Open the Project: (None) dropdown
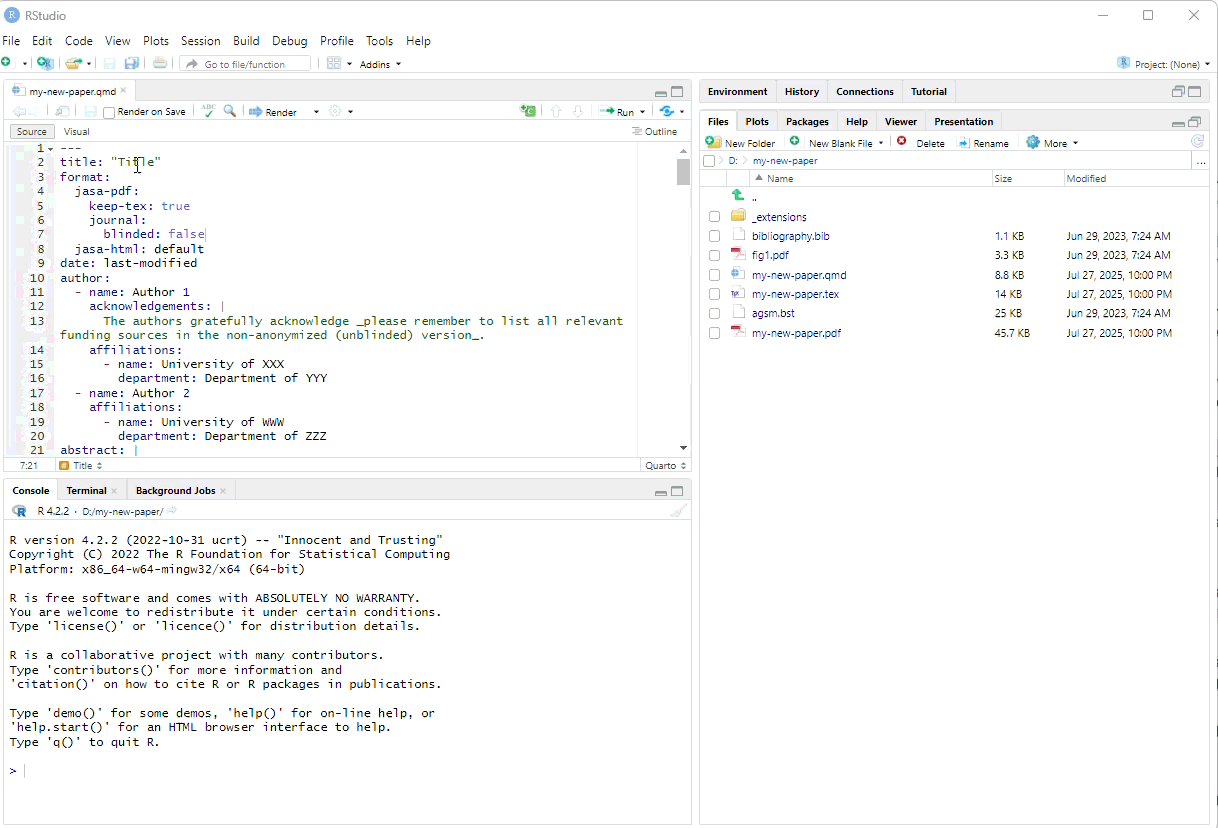The image size is (1218, 828). click(1165, 64)
